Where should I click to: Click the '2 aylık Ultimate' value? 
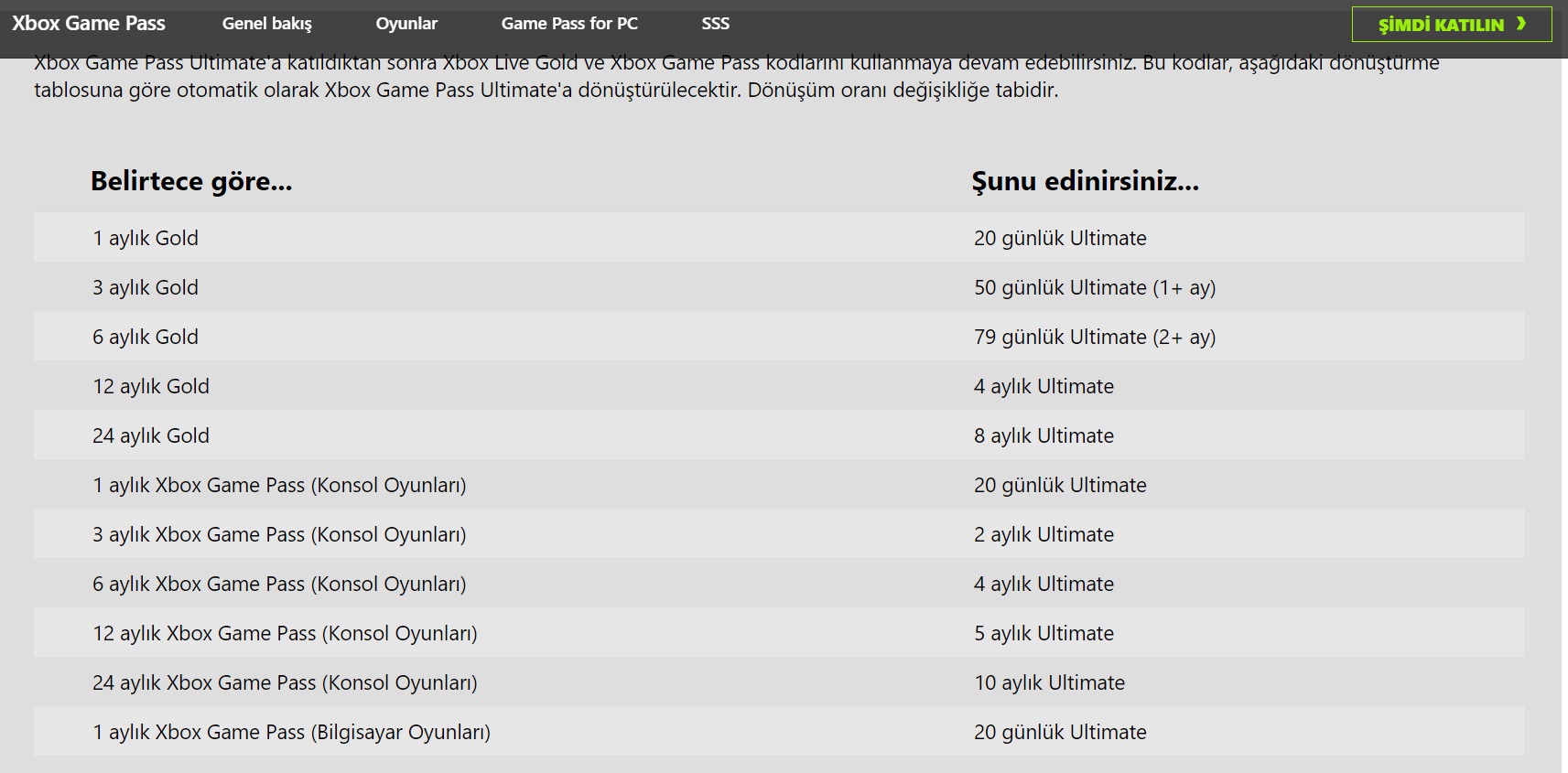(x=1044, y=534)
